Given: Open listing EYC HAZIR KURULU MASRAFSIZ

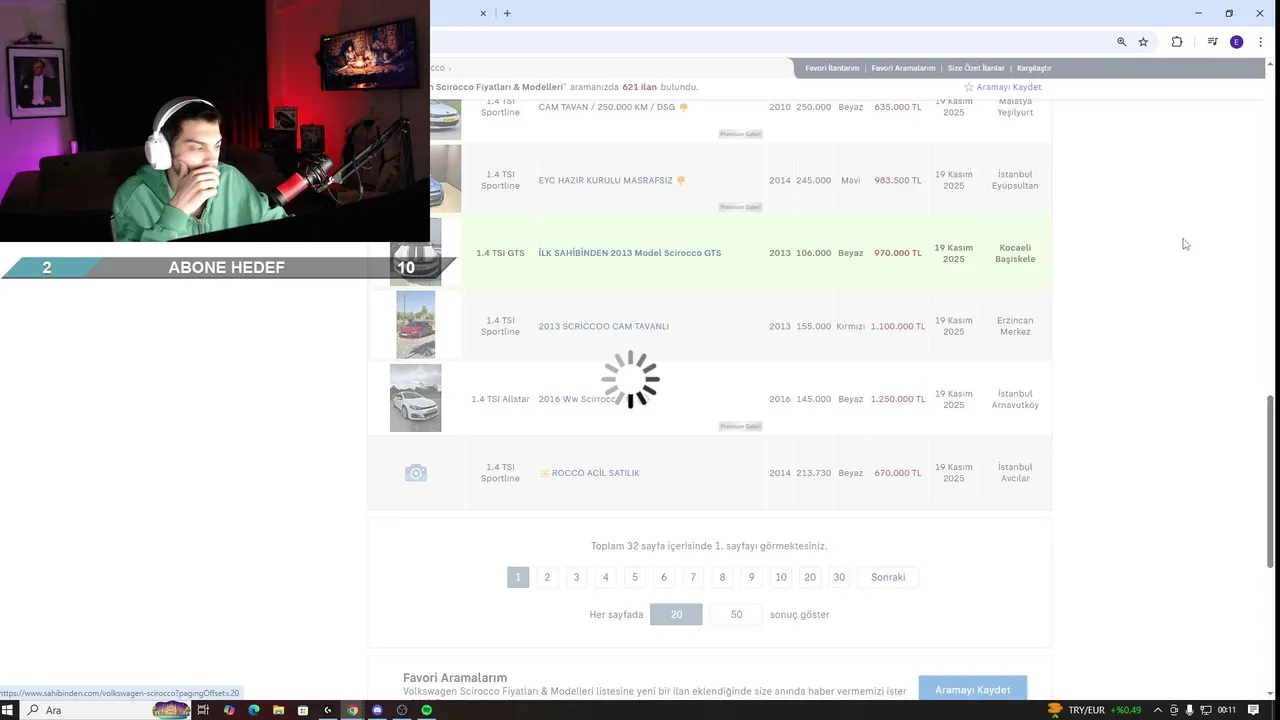Looking at the screenshot, I should click(605, 181).
